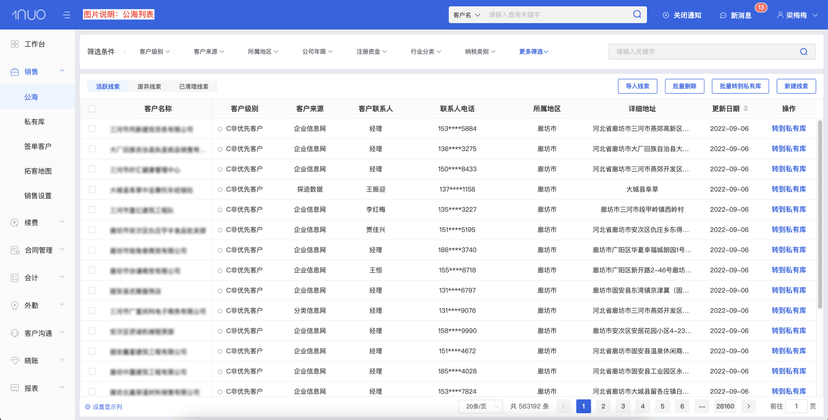828x420 pixels.
Task: Sort by 更新日期 using sort arrows
Action: [746, 108]
